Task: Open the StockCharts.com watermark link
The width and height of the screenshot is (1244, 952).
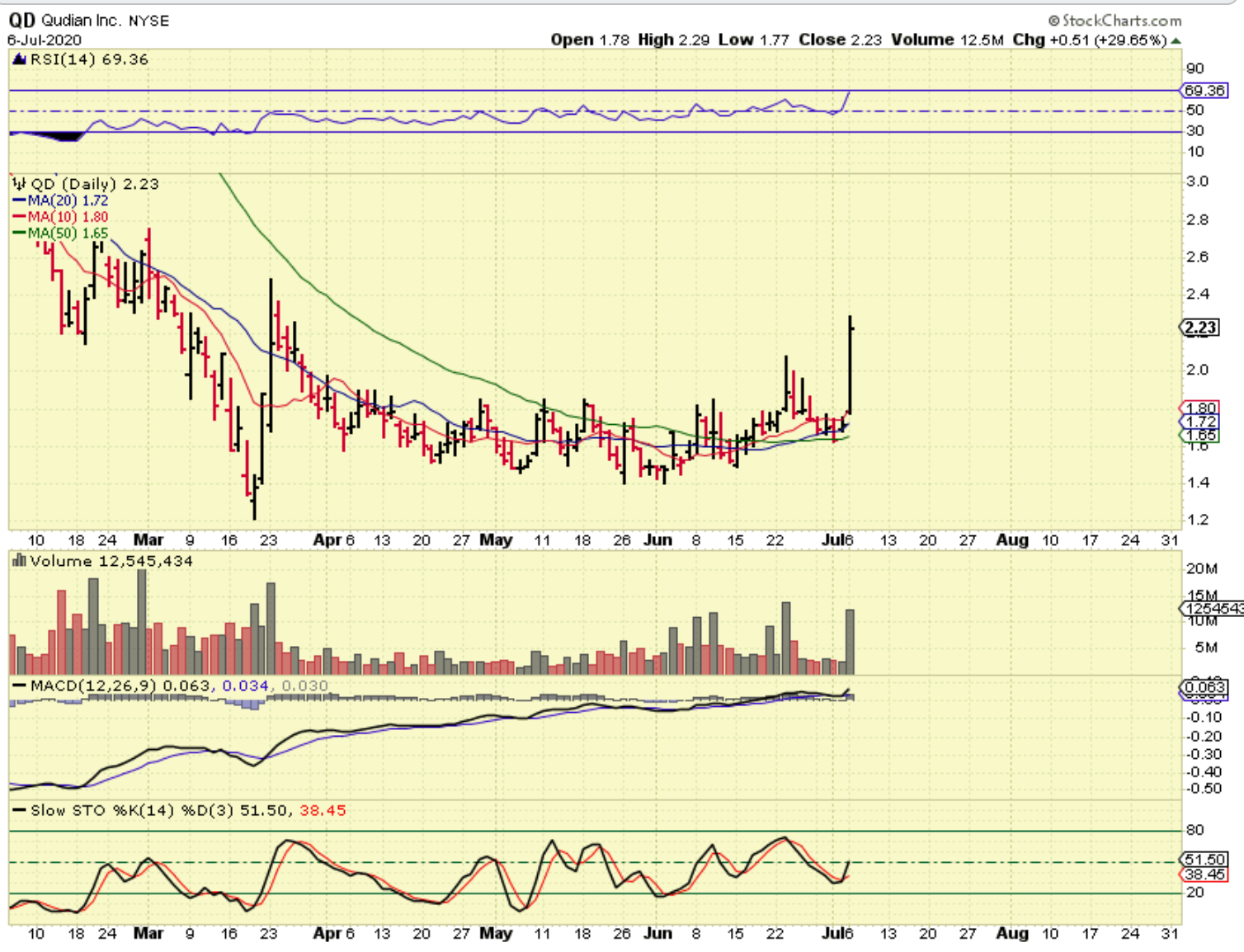Action: click(1120, 21)
